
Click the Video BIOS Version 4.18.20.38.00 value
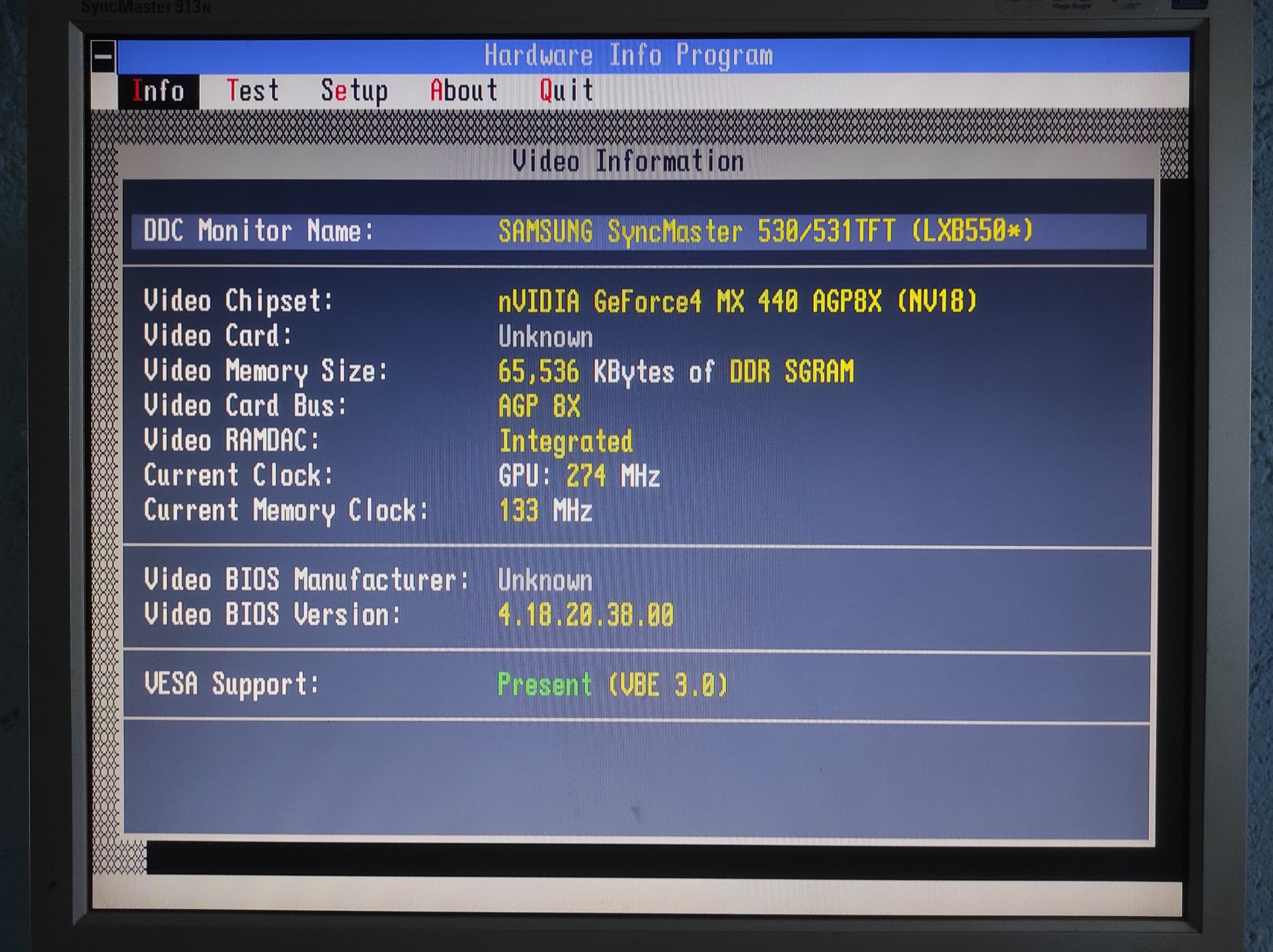[585, 615]
